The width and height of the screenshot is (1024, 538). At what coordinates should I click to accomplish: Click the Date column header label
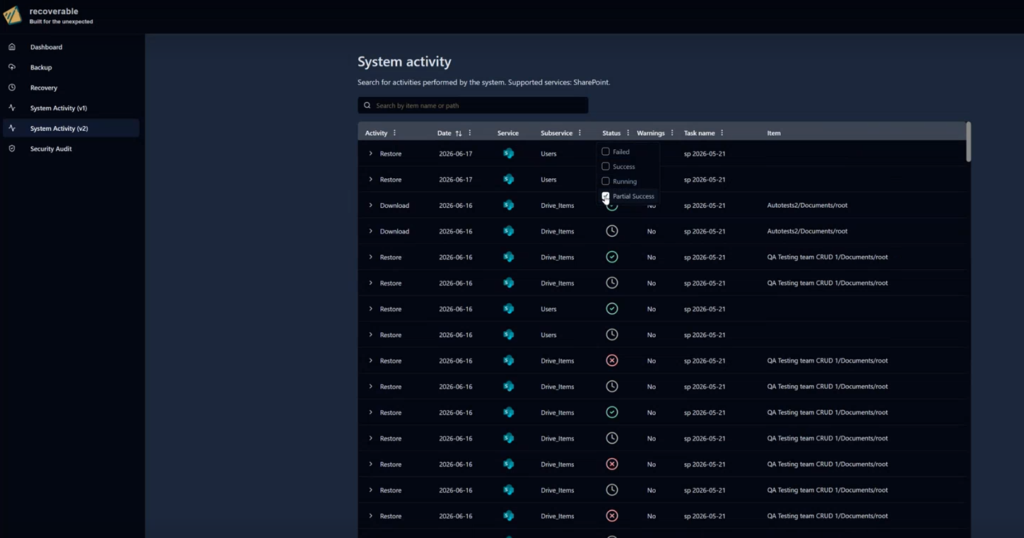coord(444,133)
